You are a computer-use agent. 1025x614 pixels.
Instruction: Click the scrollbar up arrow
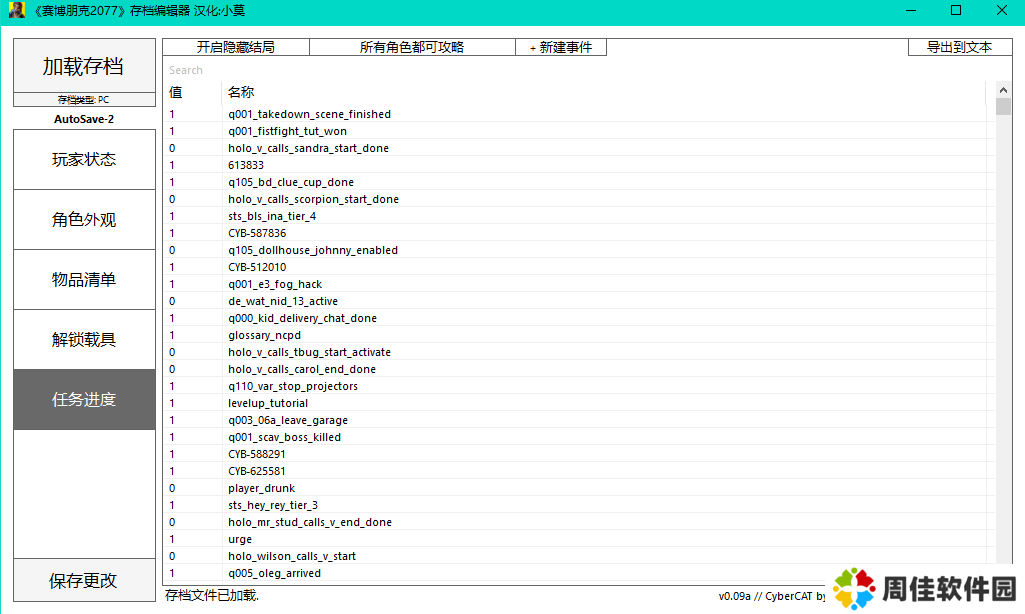tap(1004, 88)
